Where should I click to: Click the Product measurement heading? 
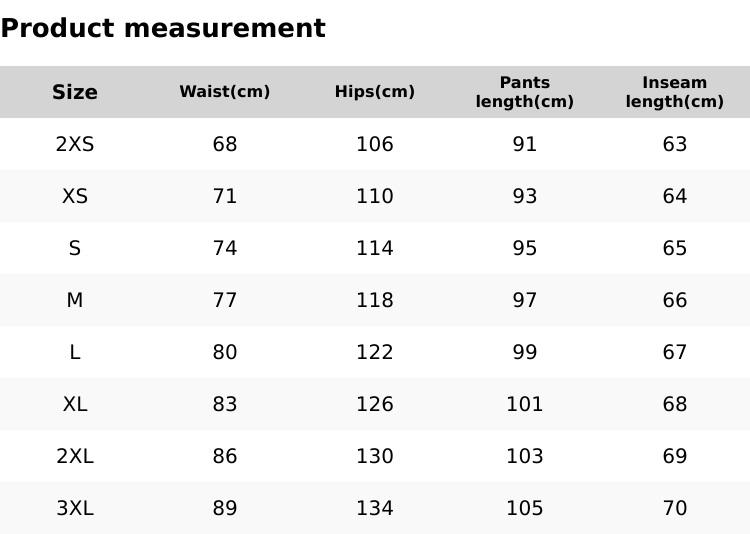pos(163,29)
